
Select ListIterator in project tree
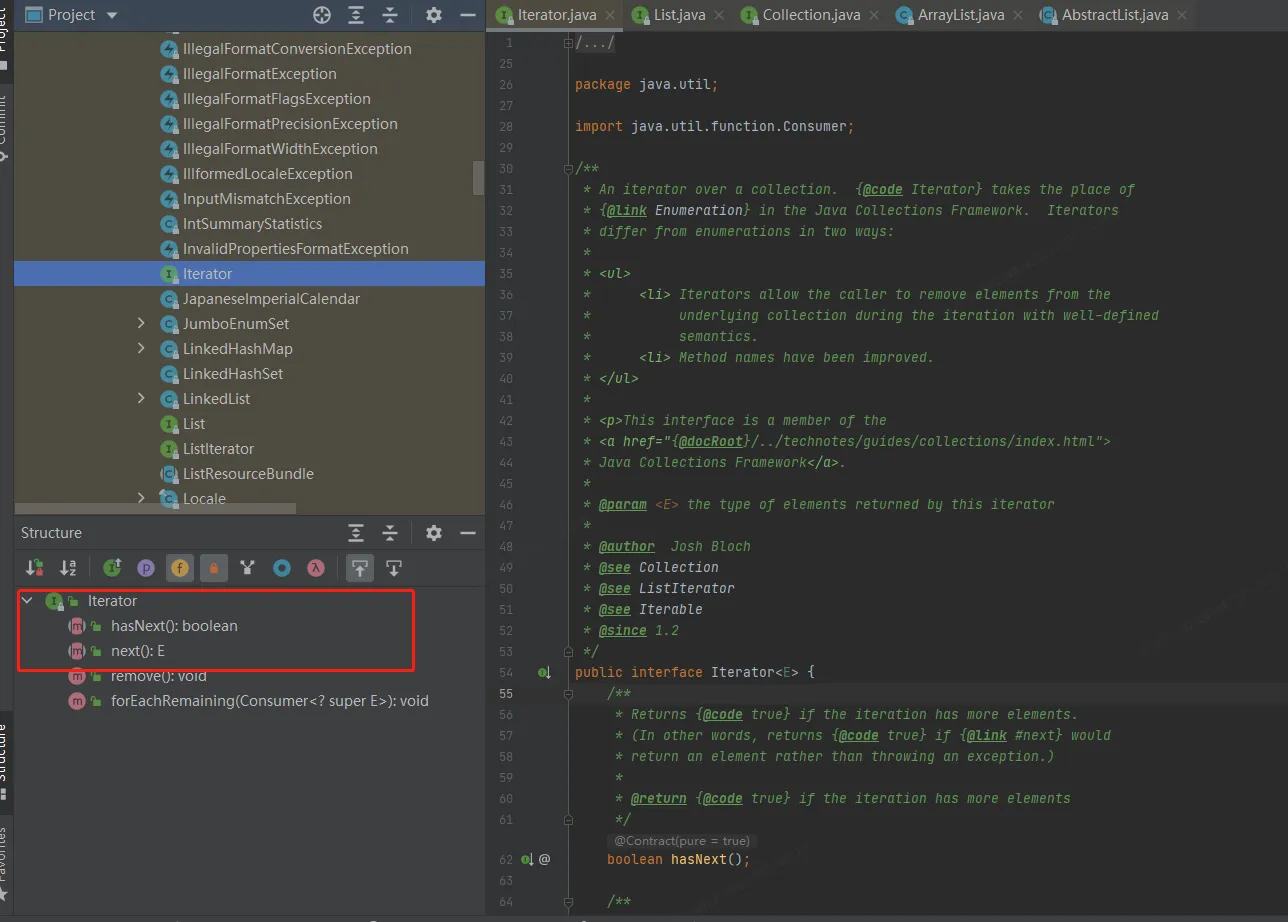[218, 449]
